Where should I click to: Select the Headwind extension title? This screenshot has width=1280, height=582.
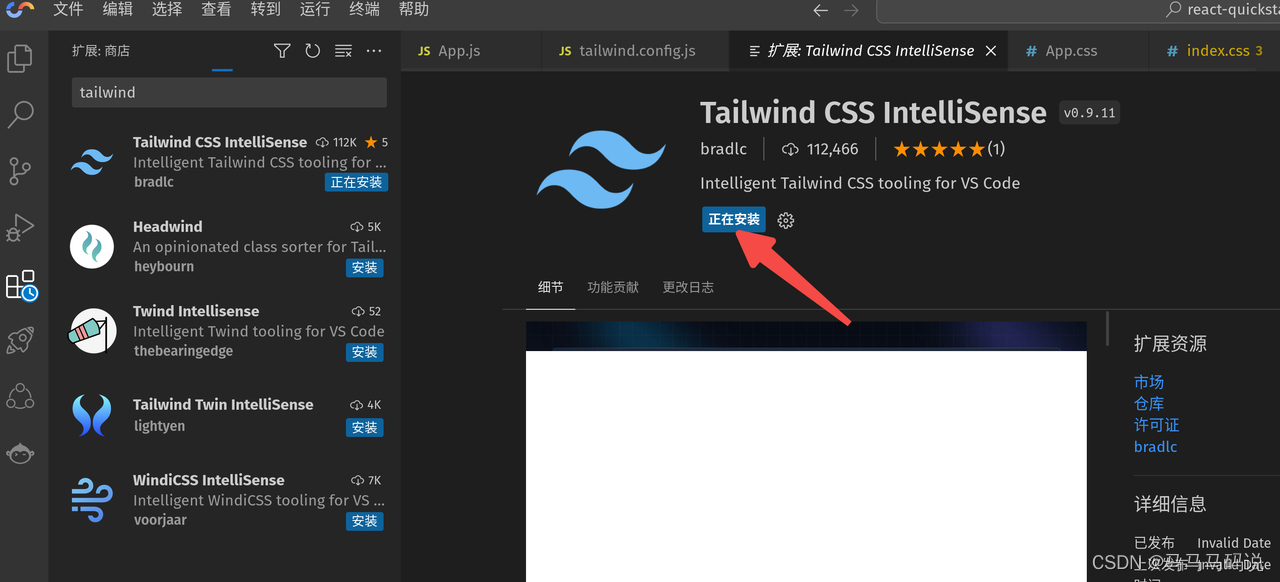coord(168,227)
